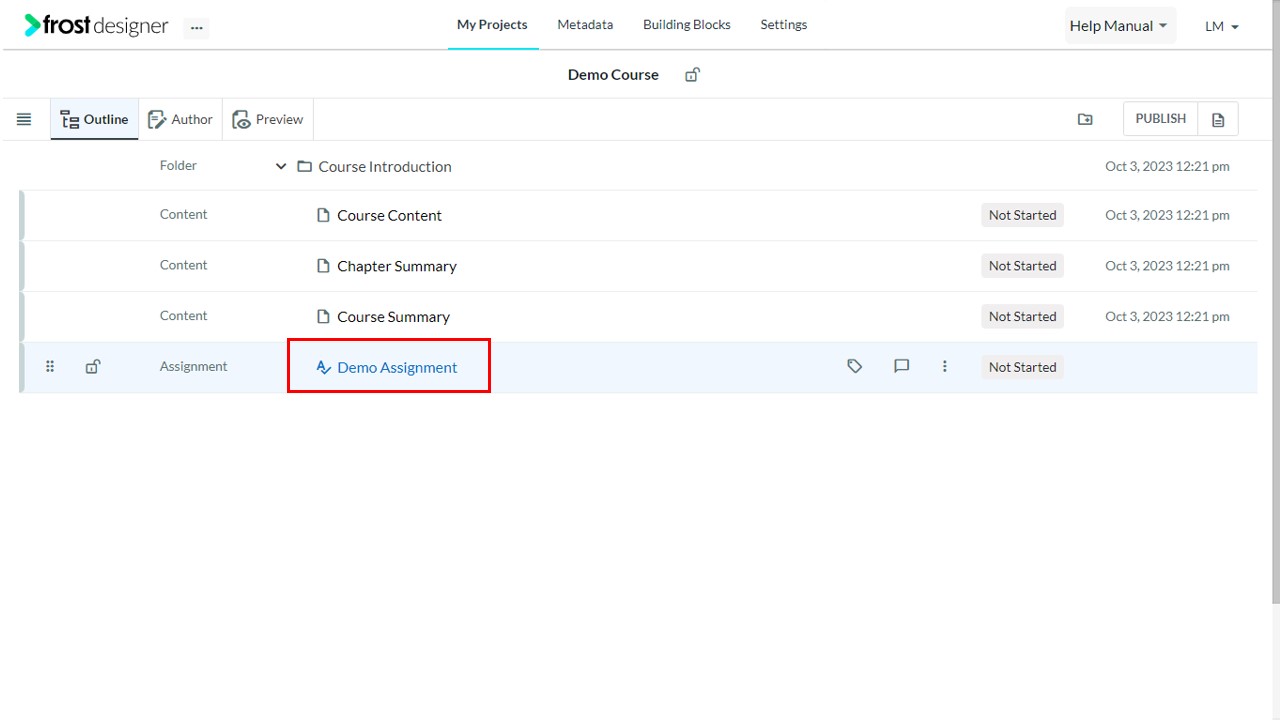Open the Settings tab

(x=784, y=24)
